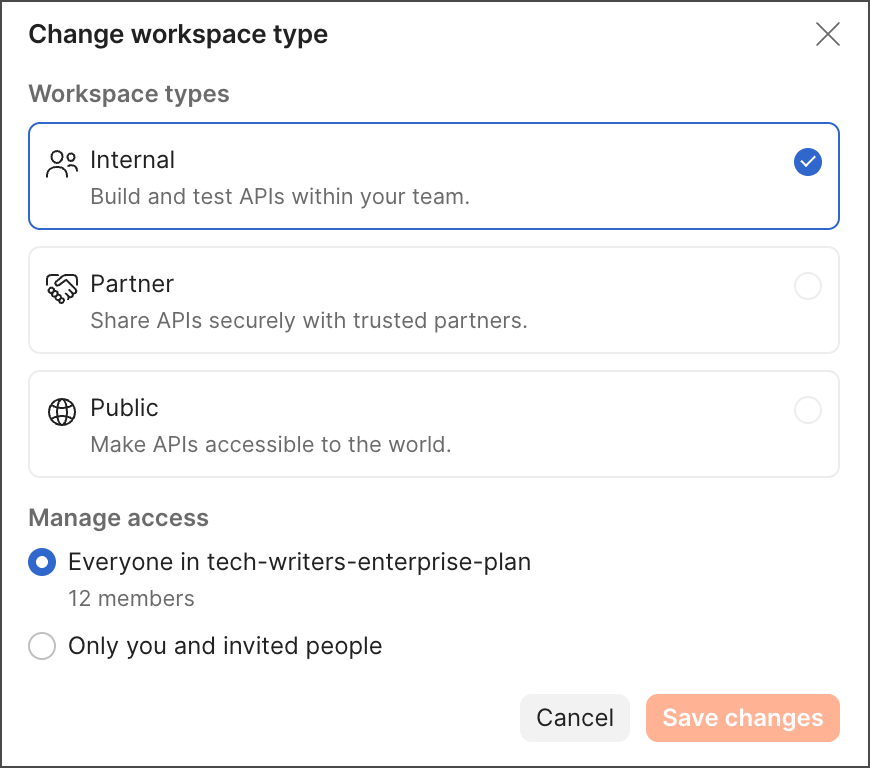Click the Partner handshake icon

pyautogui.click(x=62, y=289)
